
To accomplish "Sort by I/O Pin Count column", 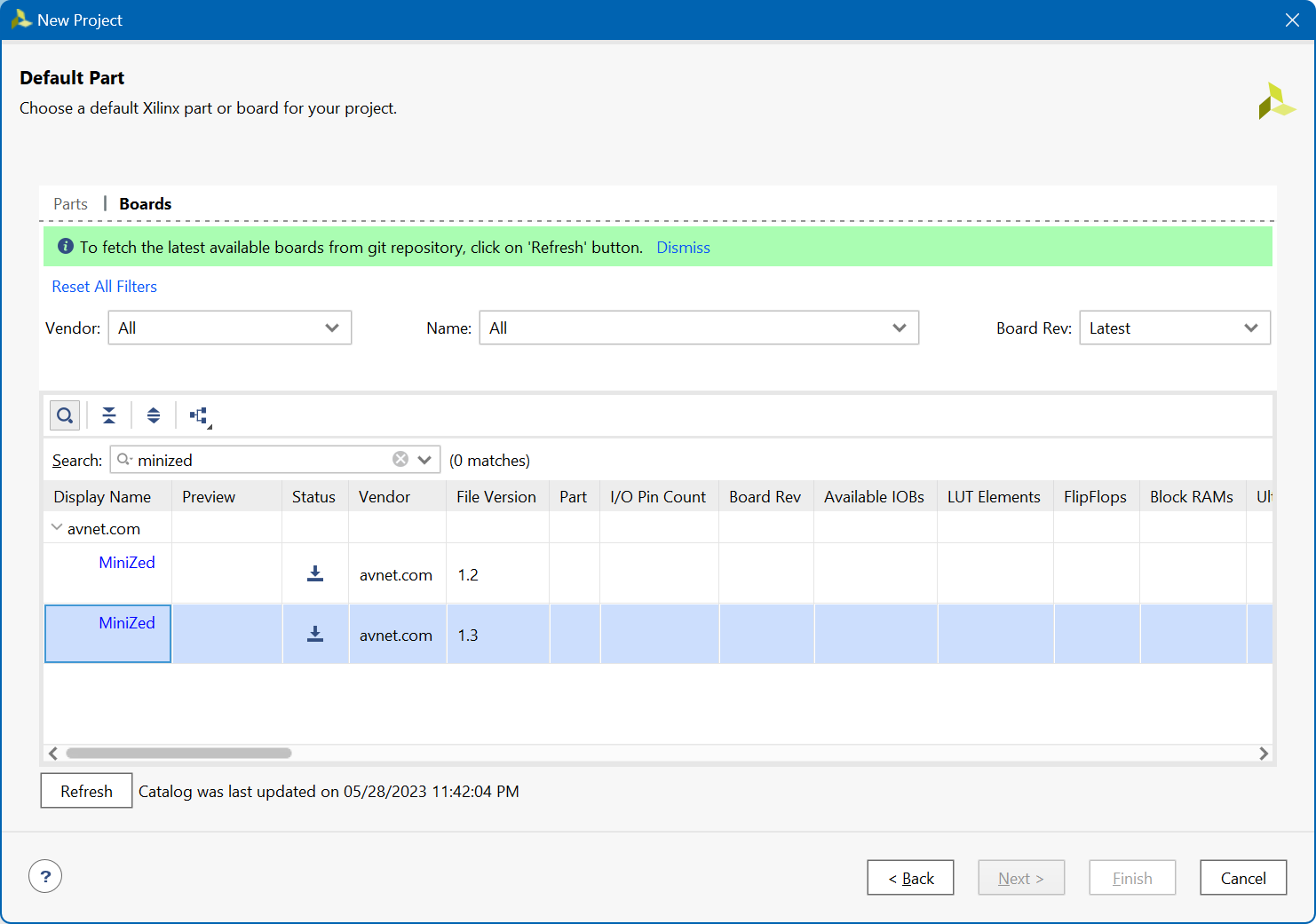I will [x=659, y=497].
